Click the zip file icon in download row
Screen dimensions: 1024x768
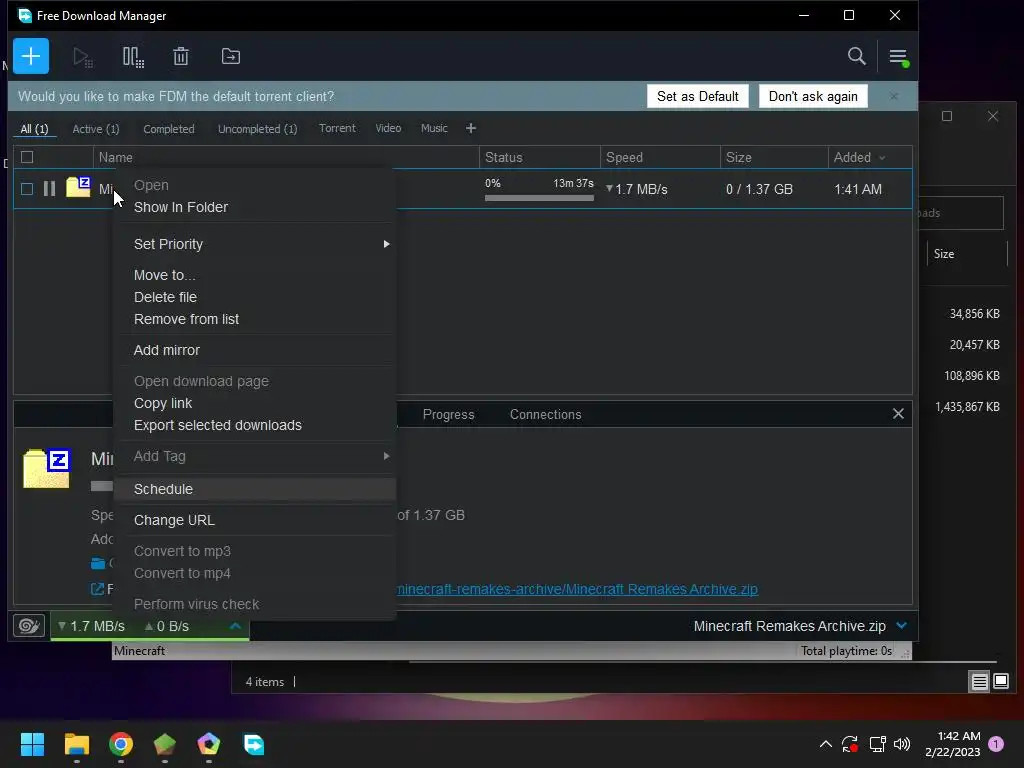[x=78, y=187]
